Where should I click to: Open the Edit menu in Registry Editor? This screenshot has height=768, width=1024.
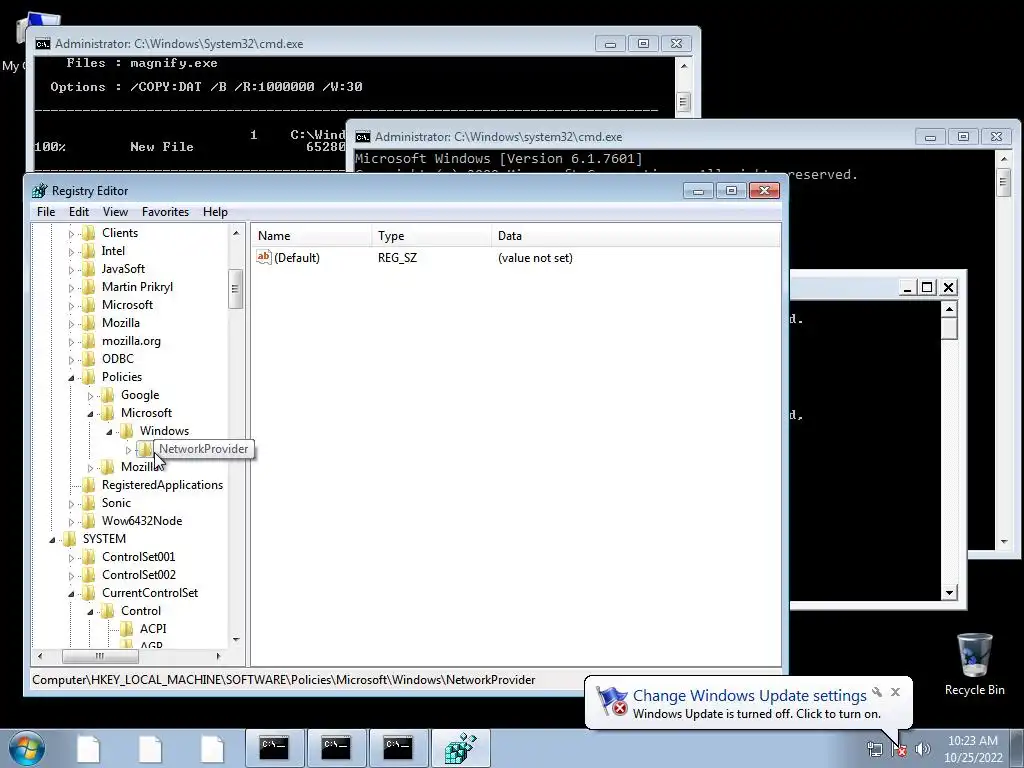(78, 212)
